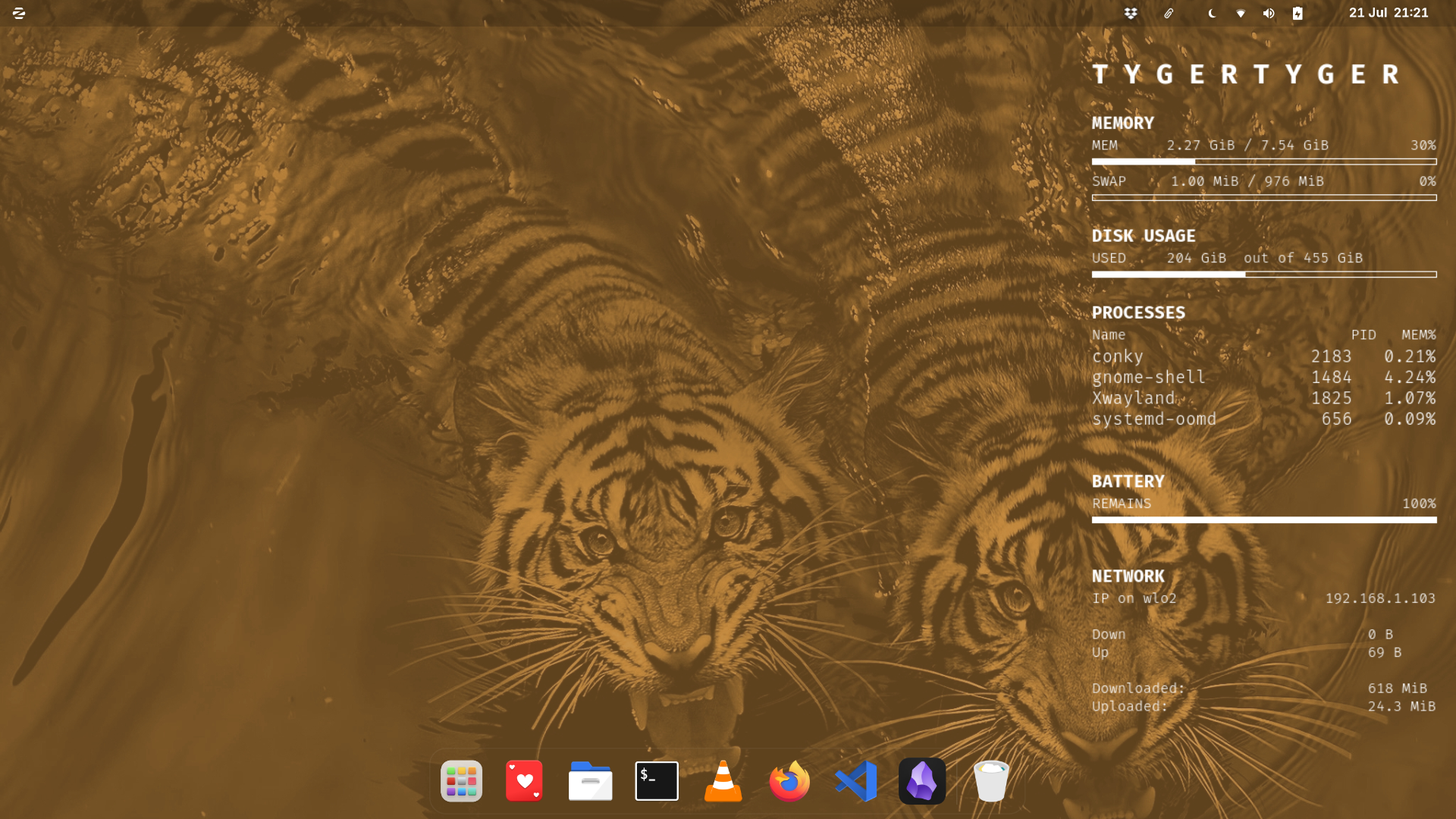
Task: Open Visual Studio Code from dock
Action: [856, 781]
